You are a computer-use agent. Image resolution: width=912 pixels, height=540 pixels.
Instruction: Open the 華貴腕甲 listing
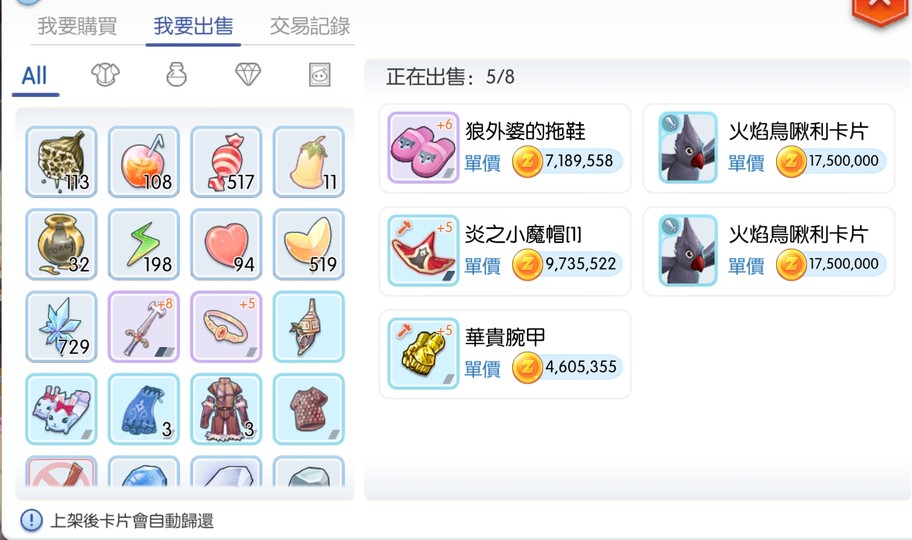point(505,354)
